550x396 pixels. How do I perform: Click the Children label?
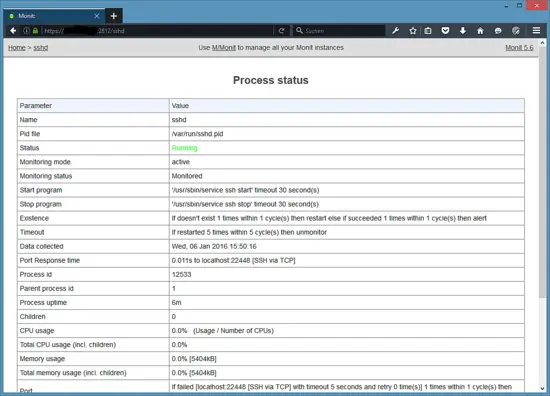tap(32, 317)
